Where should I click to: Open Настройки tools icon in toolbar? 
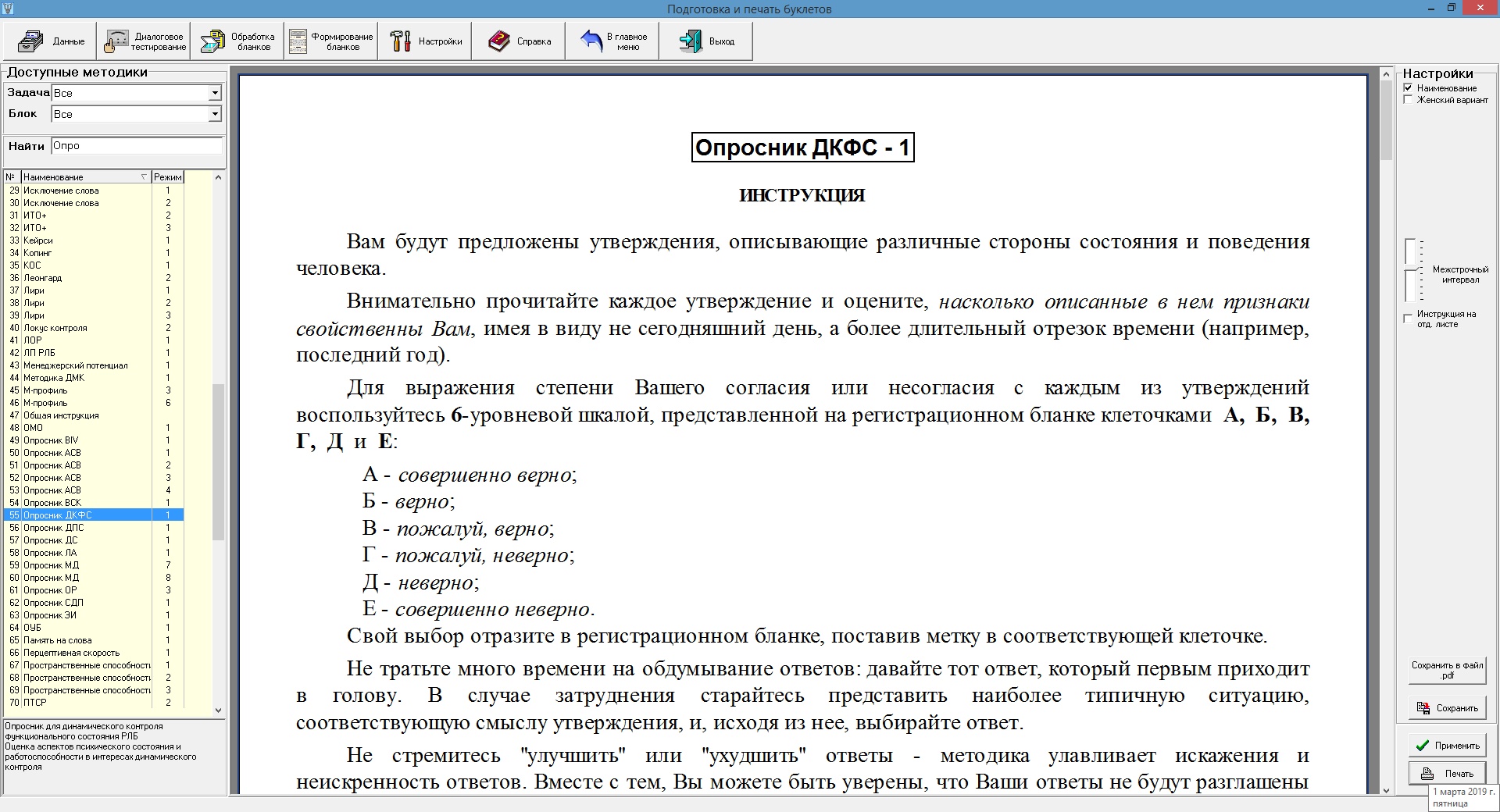[x=401, y=41]
